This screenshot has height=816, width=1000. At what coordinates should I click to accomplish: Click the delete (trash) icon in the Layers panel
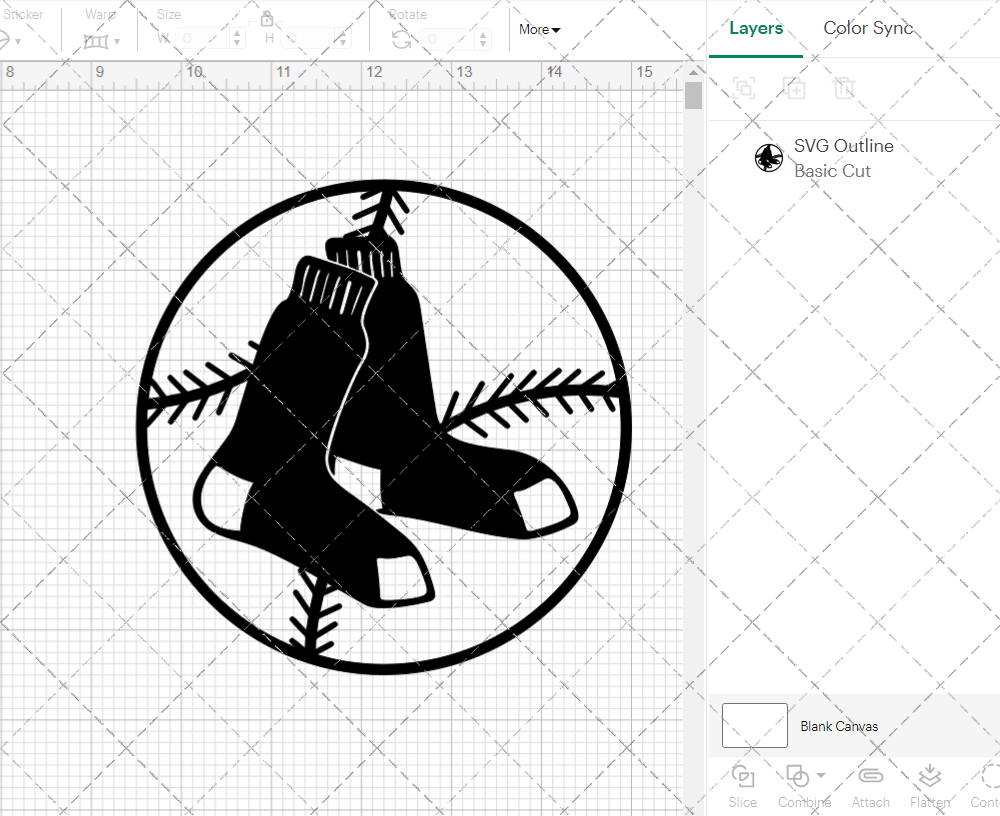(x=845, y=88)
